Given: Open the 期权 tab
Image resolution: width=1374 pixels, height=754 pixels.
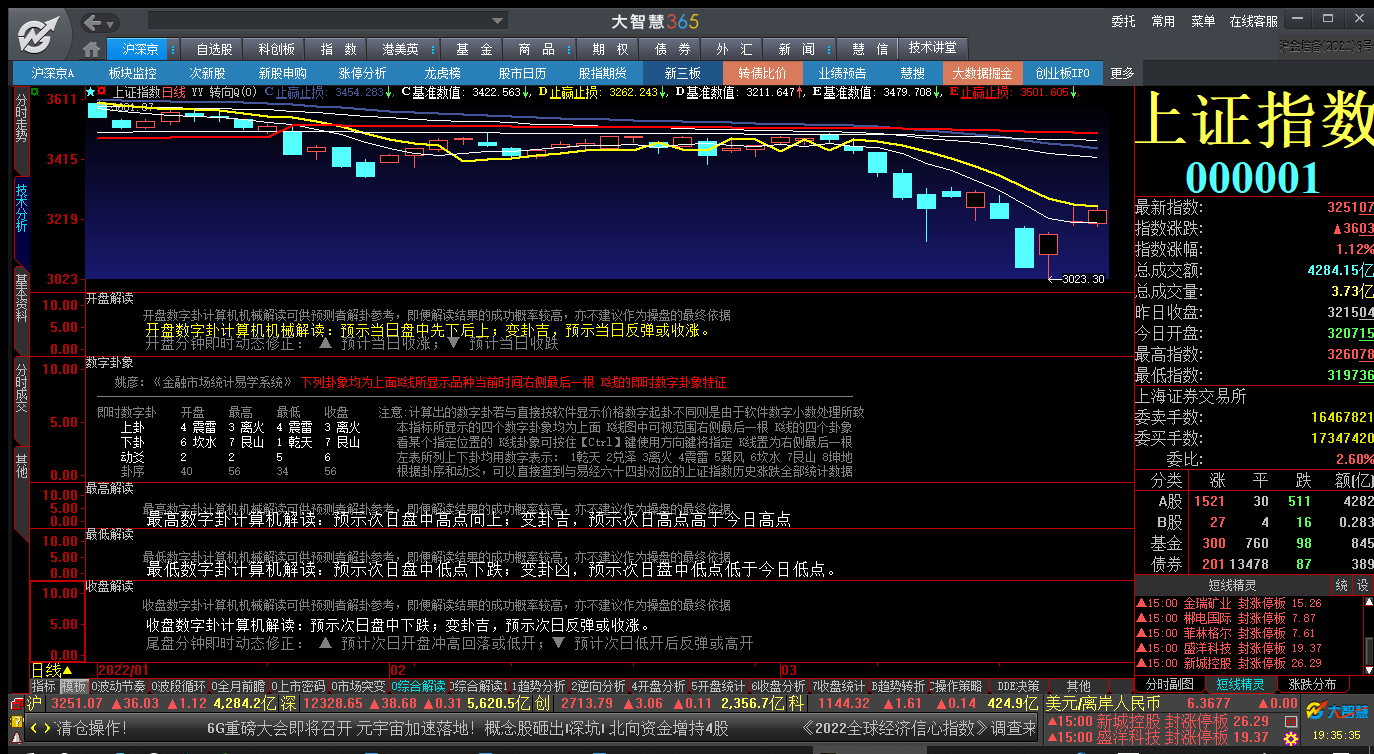Looking at the screenshot, I should coord(610,49).
